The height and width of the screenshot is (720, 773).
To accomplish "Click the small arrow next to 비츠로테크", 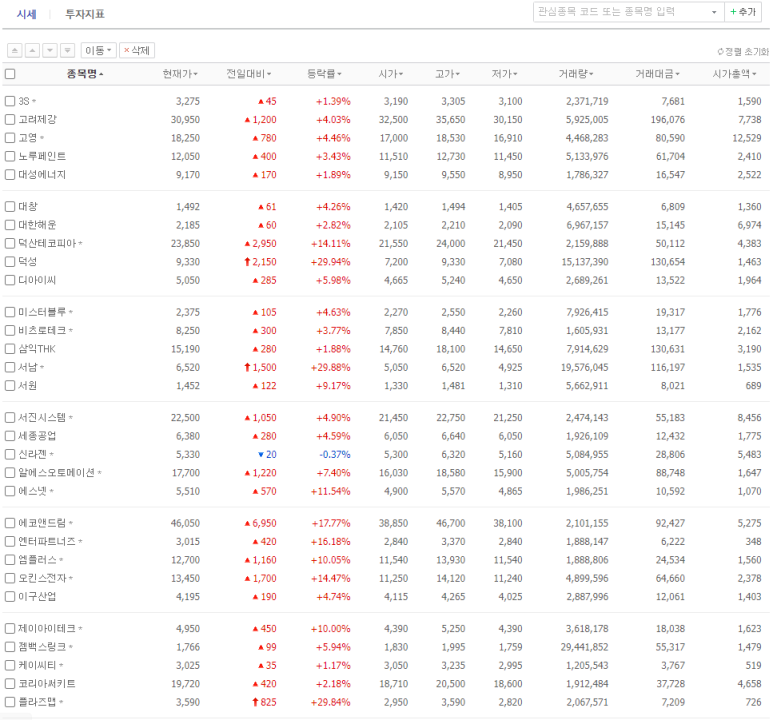I will (x=70, y=331).
